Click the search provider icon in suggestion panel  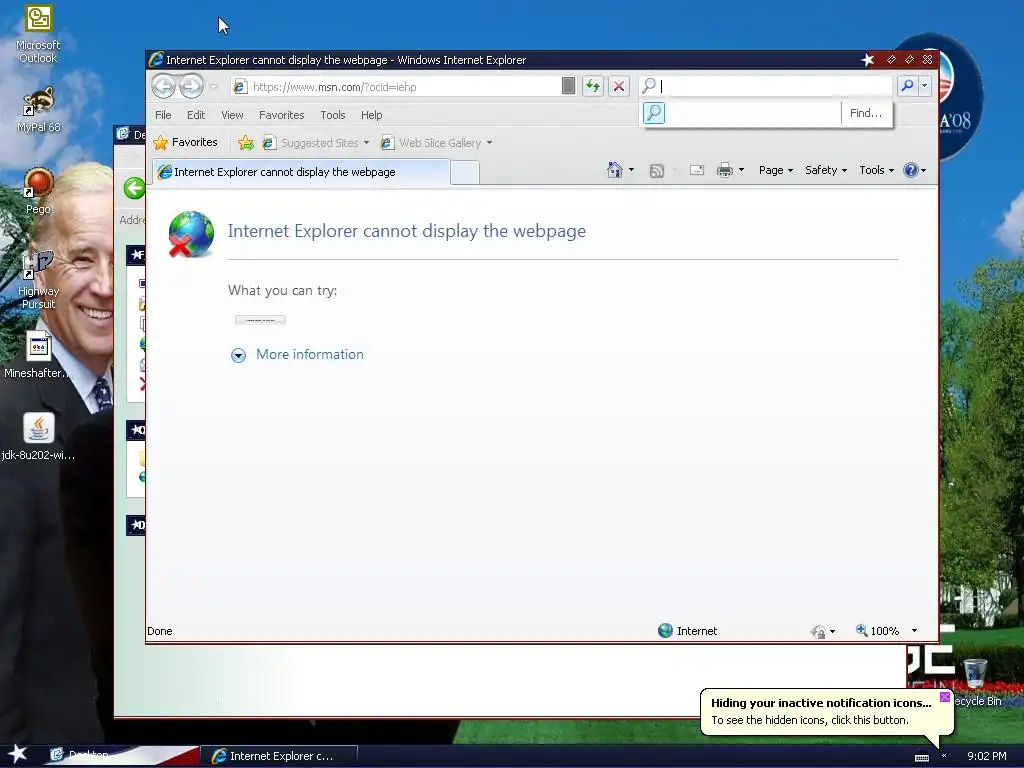pos(654,113)
